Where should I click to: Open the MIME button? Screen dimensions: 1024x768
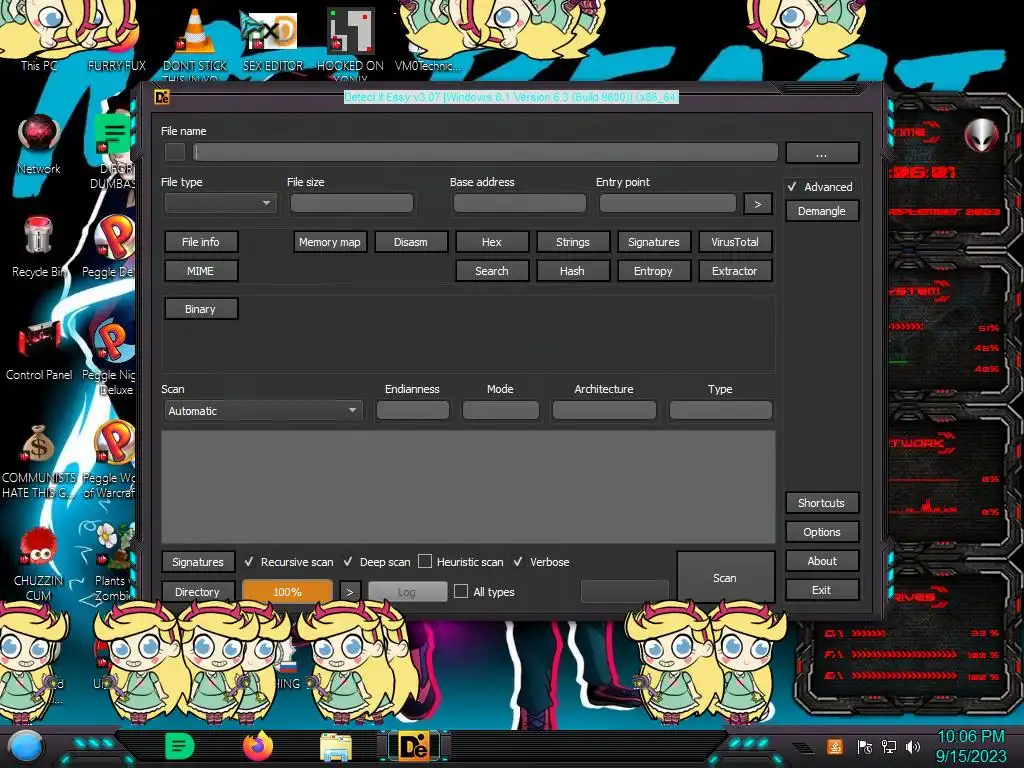tap(200, 271)
